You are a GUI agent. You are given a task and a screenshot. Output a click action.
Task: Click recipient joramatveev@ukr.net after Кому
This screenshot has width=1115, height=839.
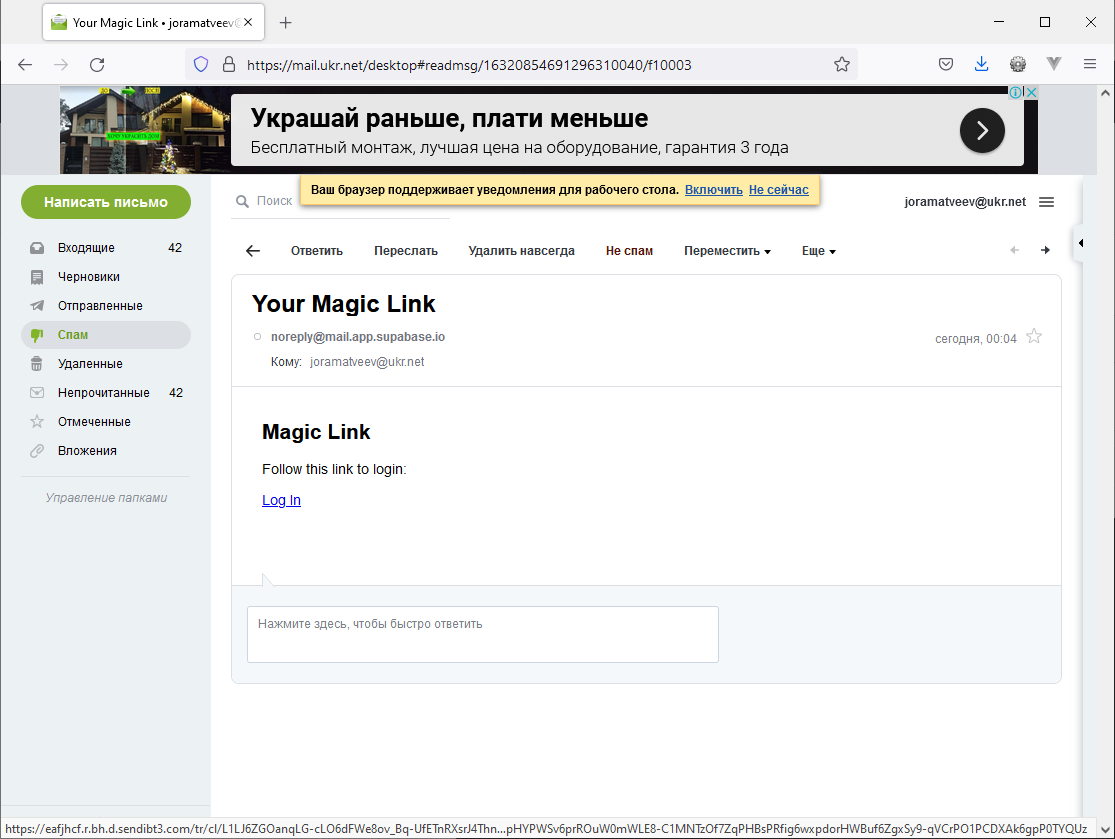367,361
